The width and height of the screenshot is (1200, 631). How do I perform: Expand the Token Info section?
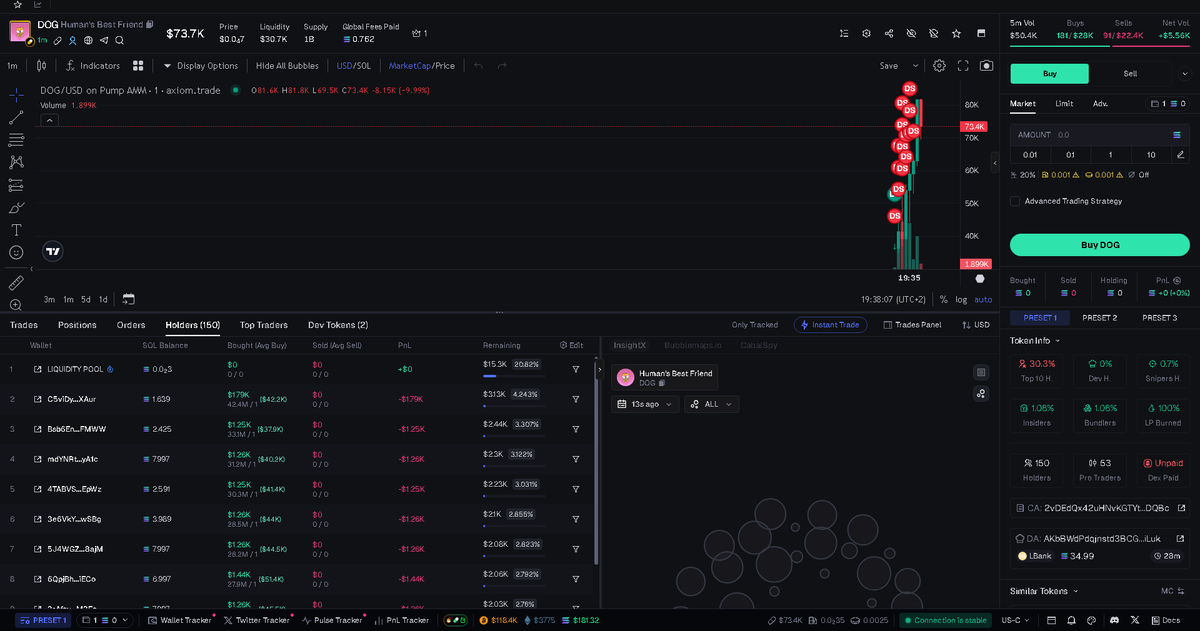(x=1034, y=341)
